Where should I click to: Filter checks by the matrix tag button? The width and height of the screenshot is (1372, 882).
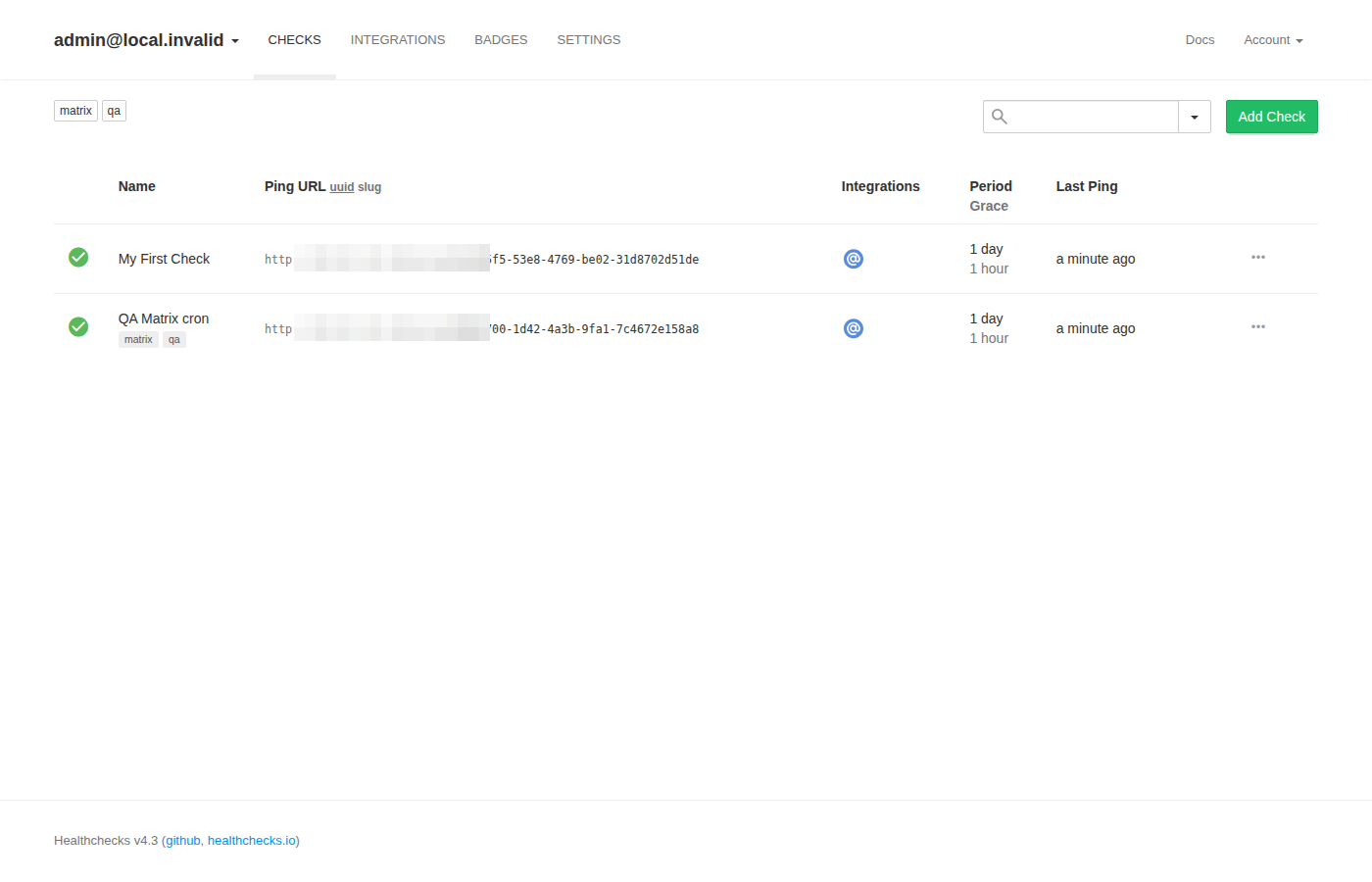75,111
